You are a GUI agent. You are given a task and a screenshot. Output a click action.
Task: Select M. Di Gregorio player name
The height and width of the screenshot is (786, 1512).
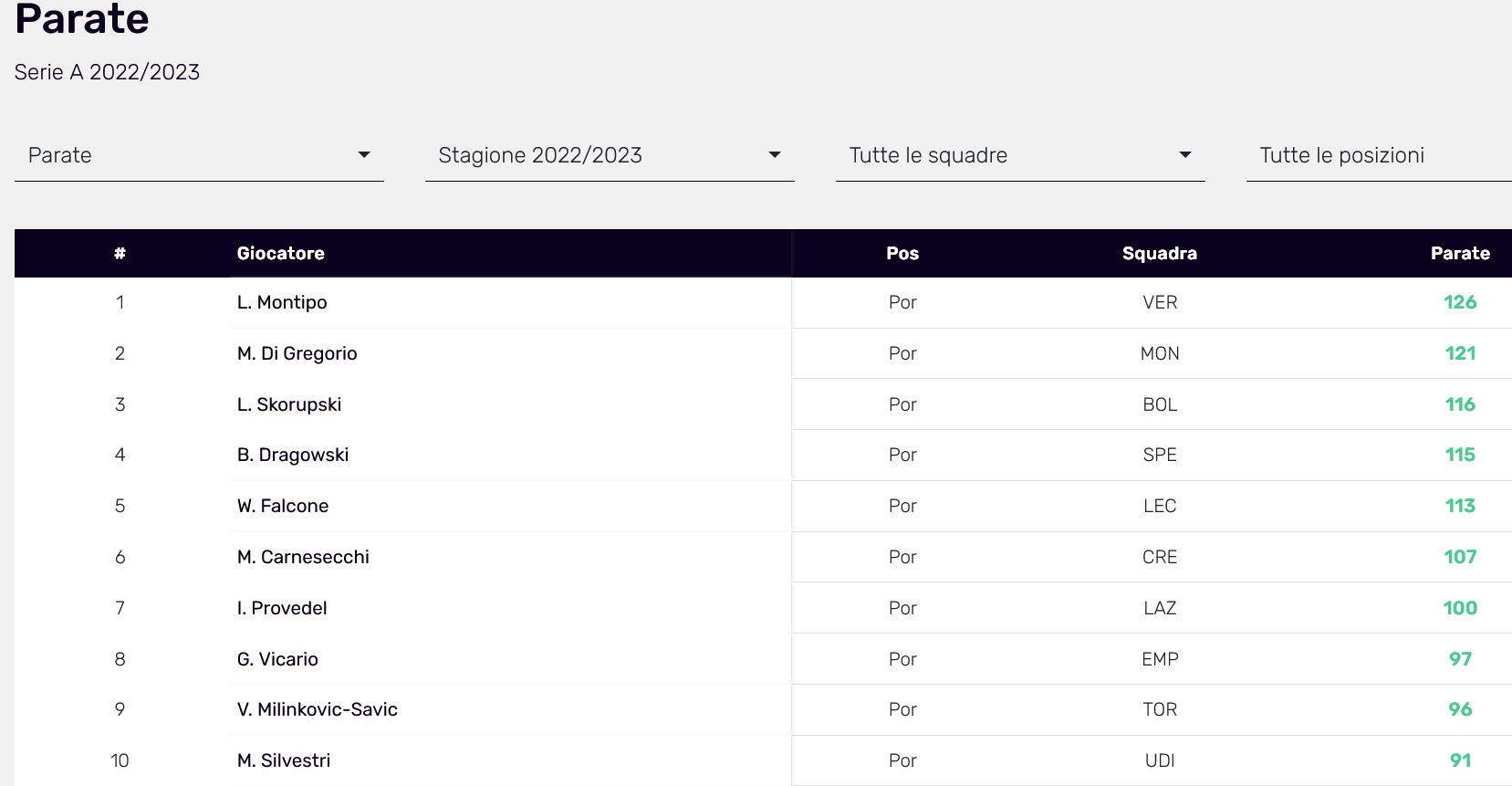click(x=297, y=354)
